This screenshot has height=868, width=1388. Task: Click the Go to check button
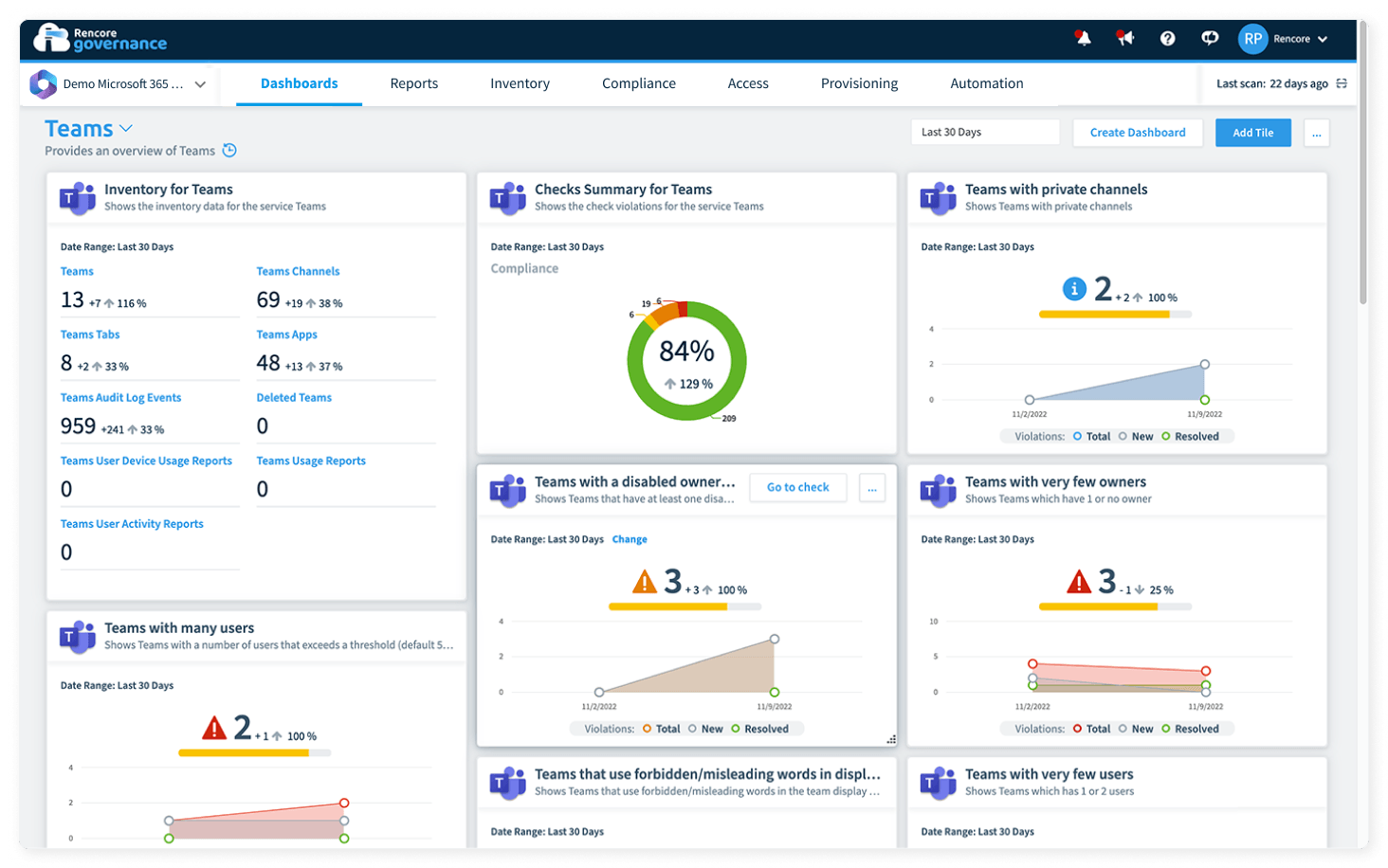pos(798,487)
